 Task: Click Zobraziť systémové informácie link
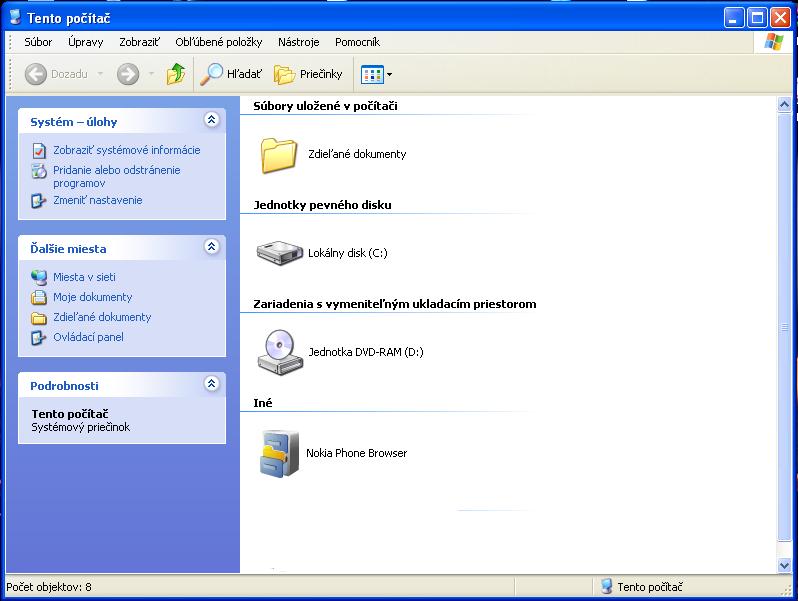126,150
